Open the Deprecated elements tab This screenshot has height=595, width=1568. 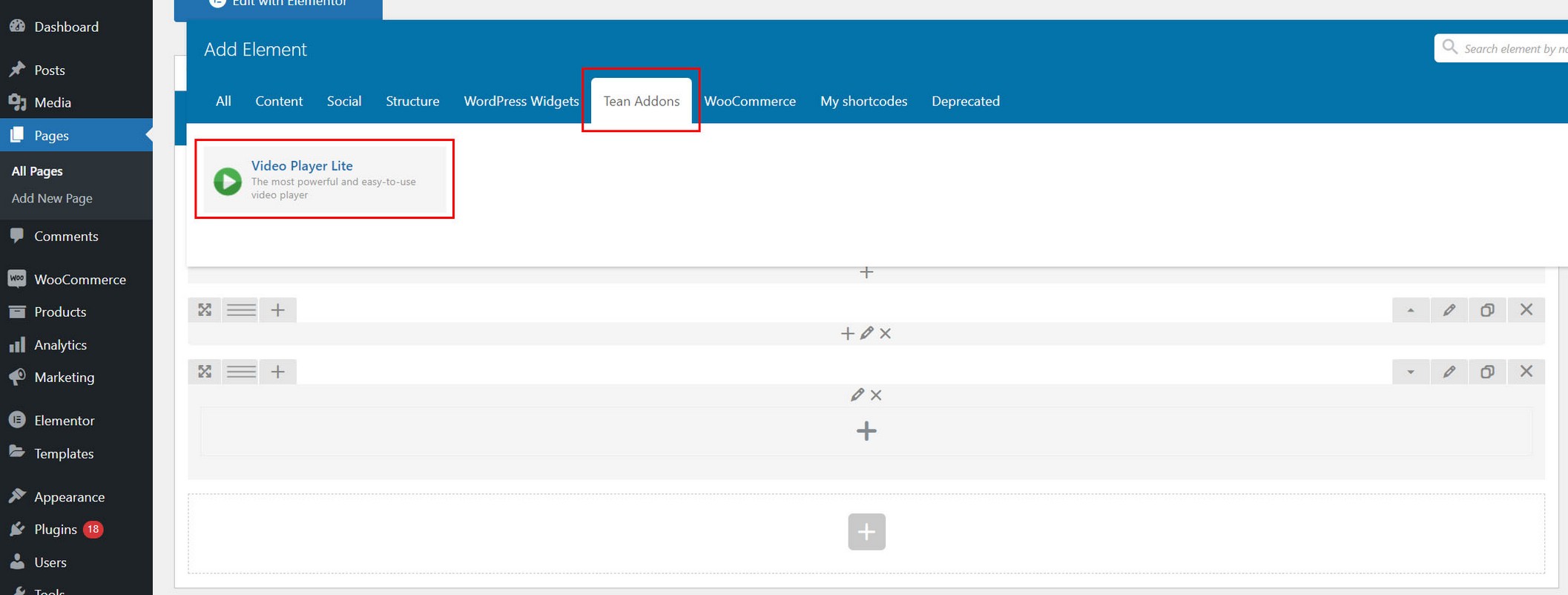(965, 101)
